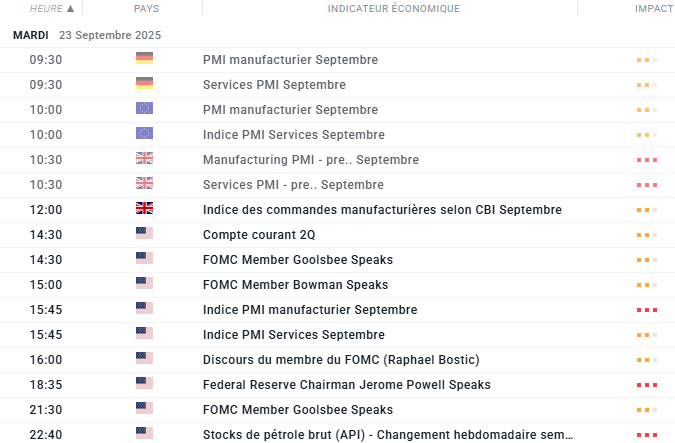Open FOMC Member Bowman Speaks event
Viewport: 675px width, 443px height.
click(x=295, y=285)
